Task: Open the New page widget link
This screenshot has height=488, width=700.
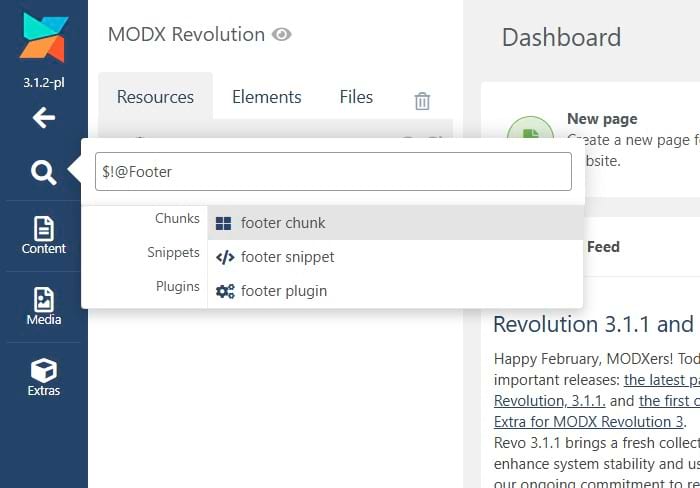Action: coord(602,119)
